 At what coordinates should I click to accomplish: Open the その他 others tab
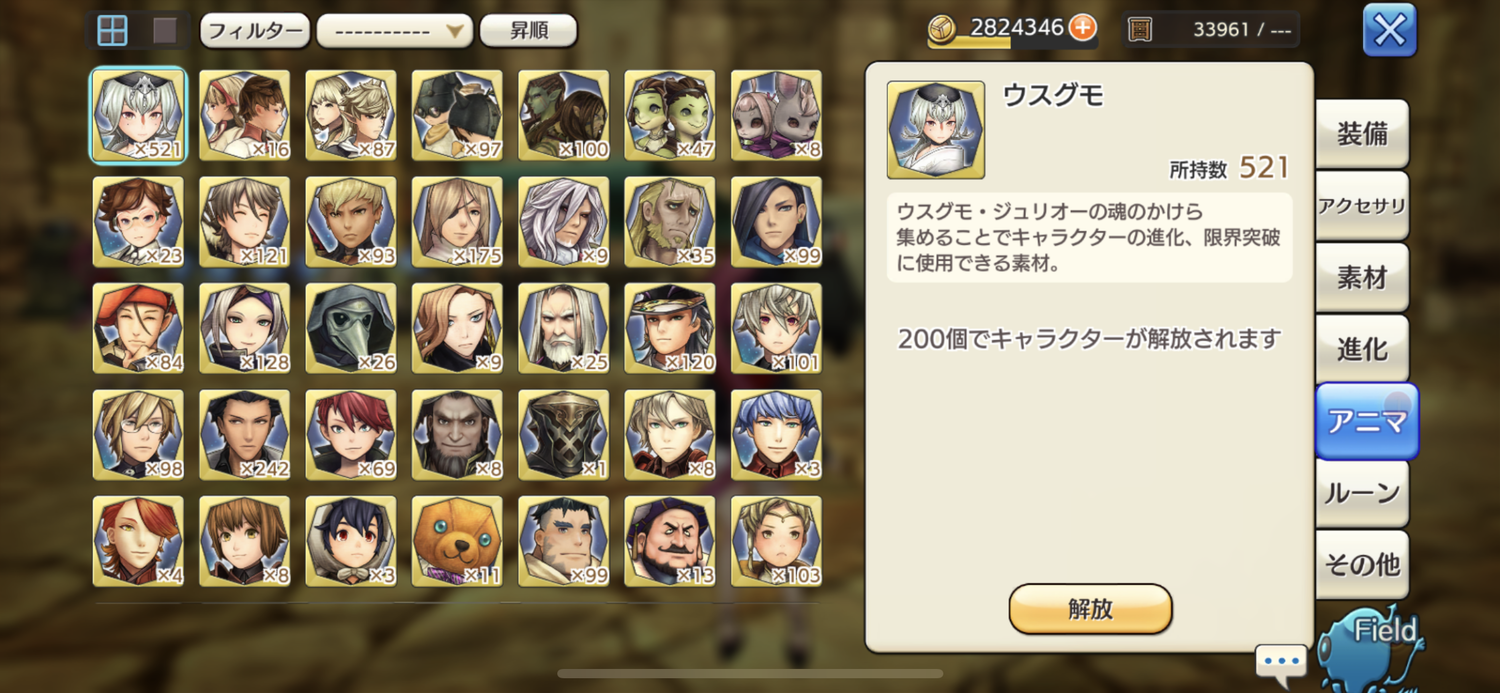click(1362, 565)
